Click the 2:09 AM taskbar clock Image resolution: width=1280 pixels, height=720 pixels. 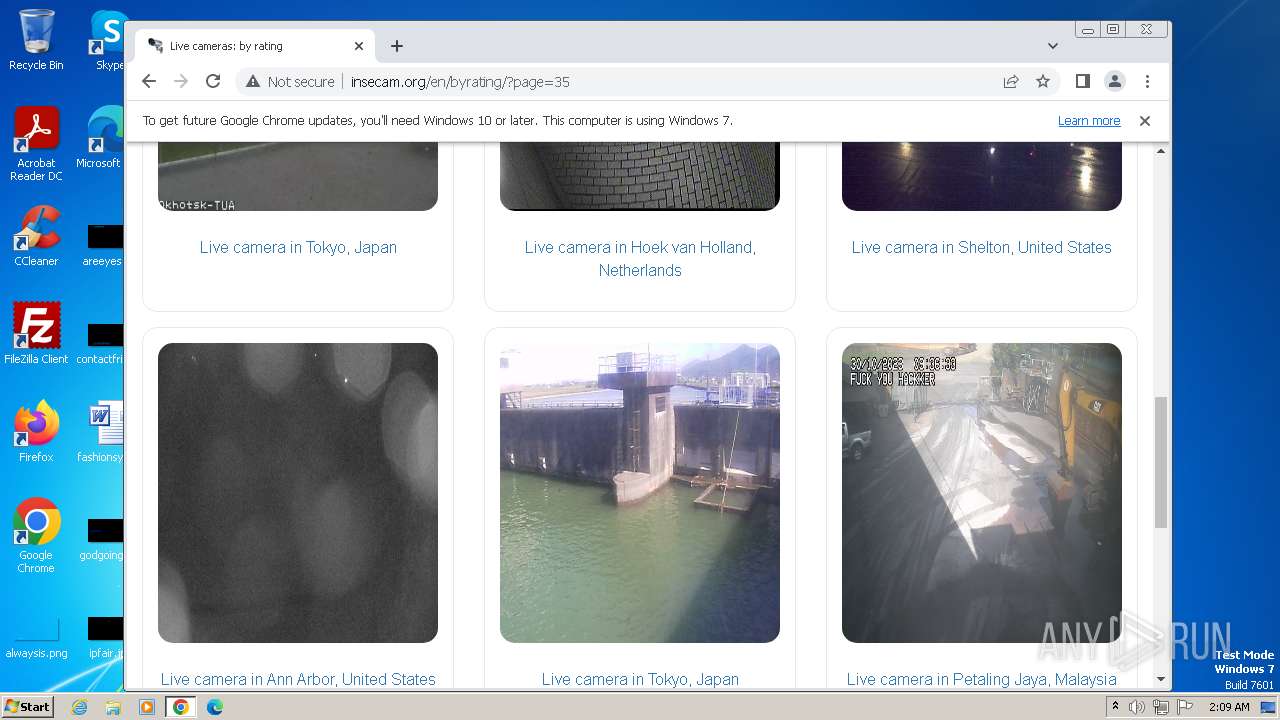coord(1229,707)
